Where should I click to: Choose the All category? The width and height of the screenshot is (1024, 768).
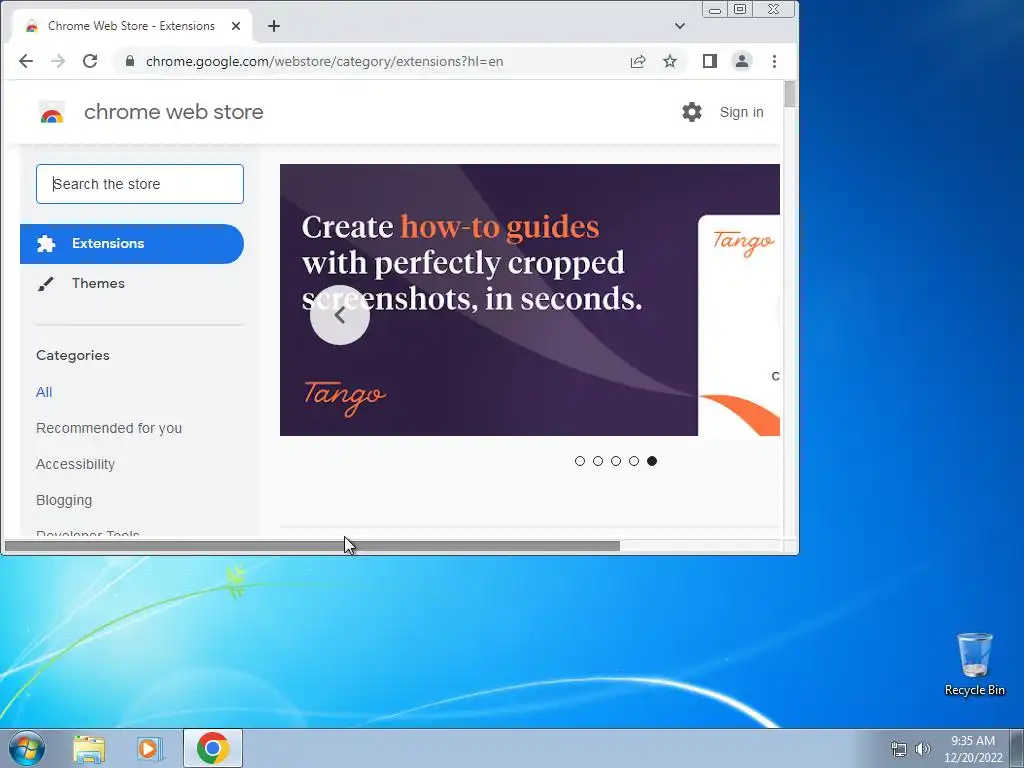44,392
